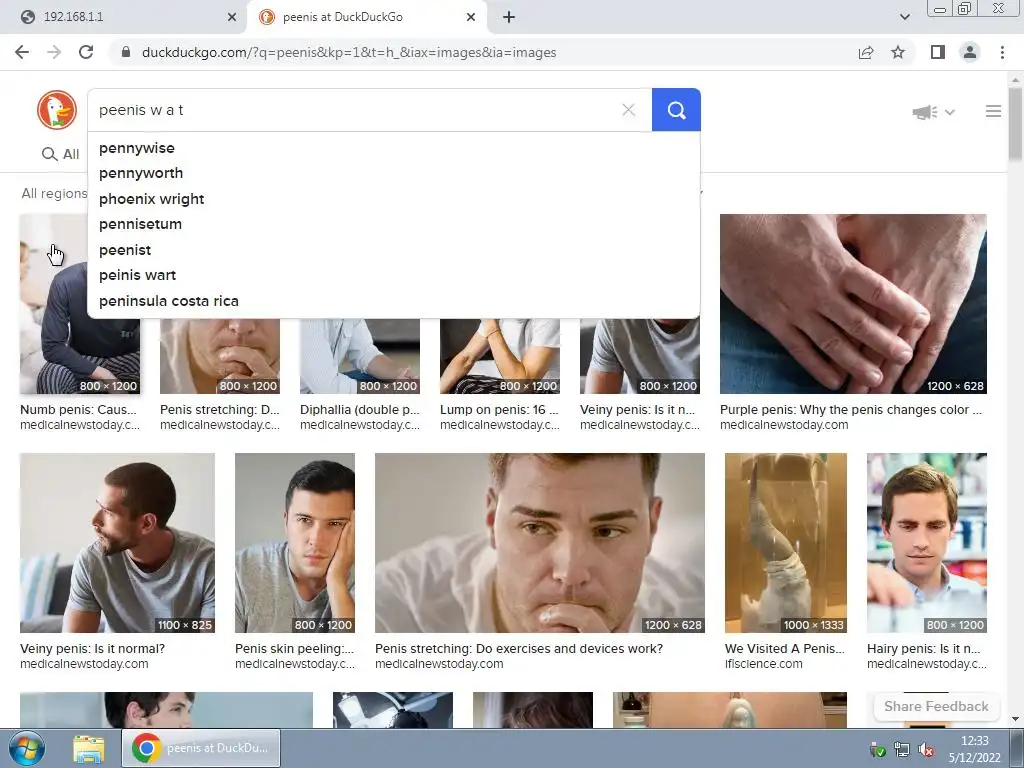The width and height of the screenshot is (1024, 768).
Task: Click the blue magnifier search button
Action: pyautogui.click(x=676, y=110)
